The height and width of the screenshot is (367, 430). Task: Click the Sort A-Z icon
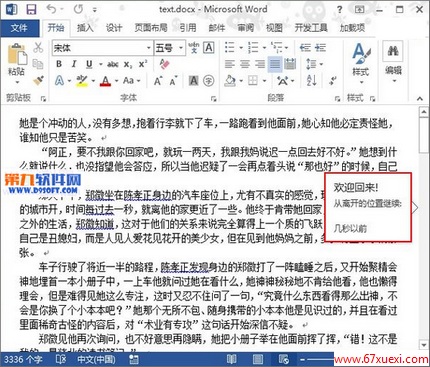point(311,80)
